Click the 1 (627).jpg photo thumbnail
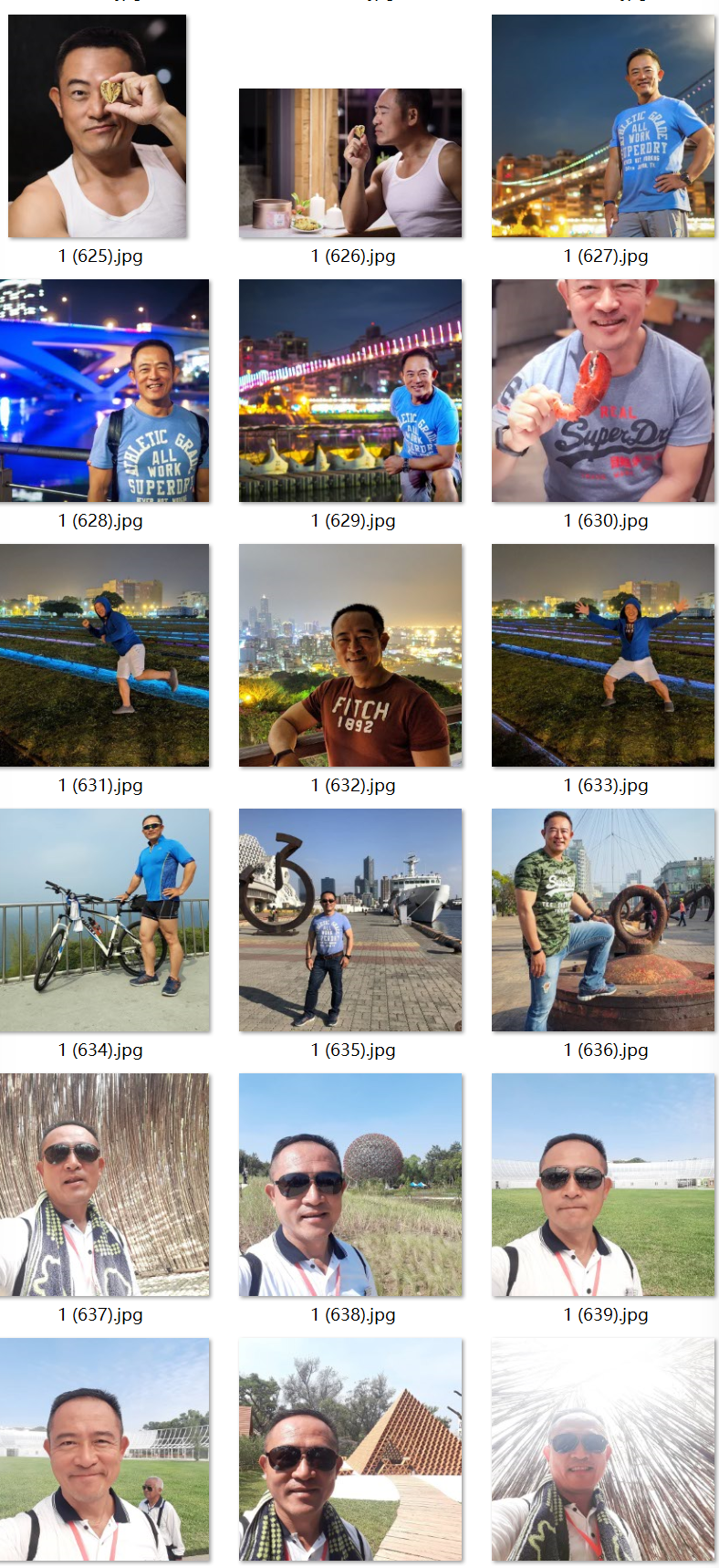719x1568 pixels. pyautogui.click(x=603, y=126)
